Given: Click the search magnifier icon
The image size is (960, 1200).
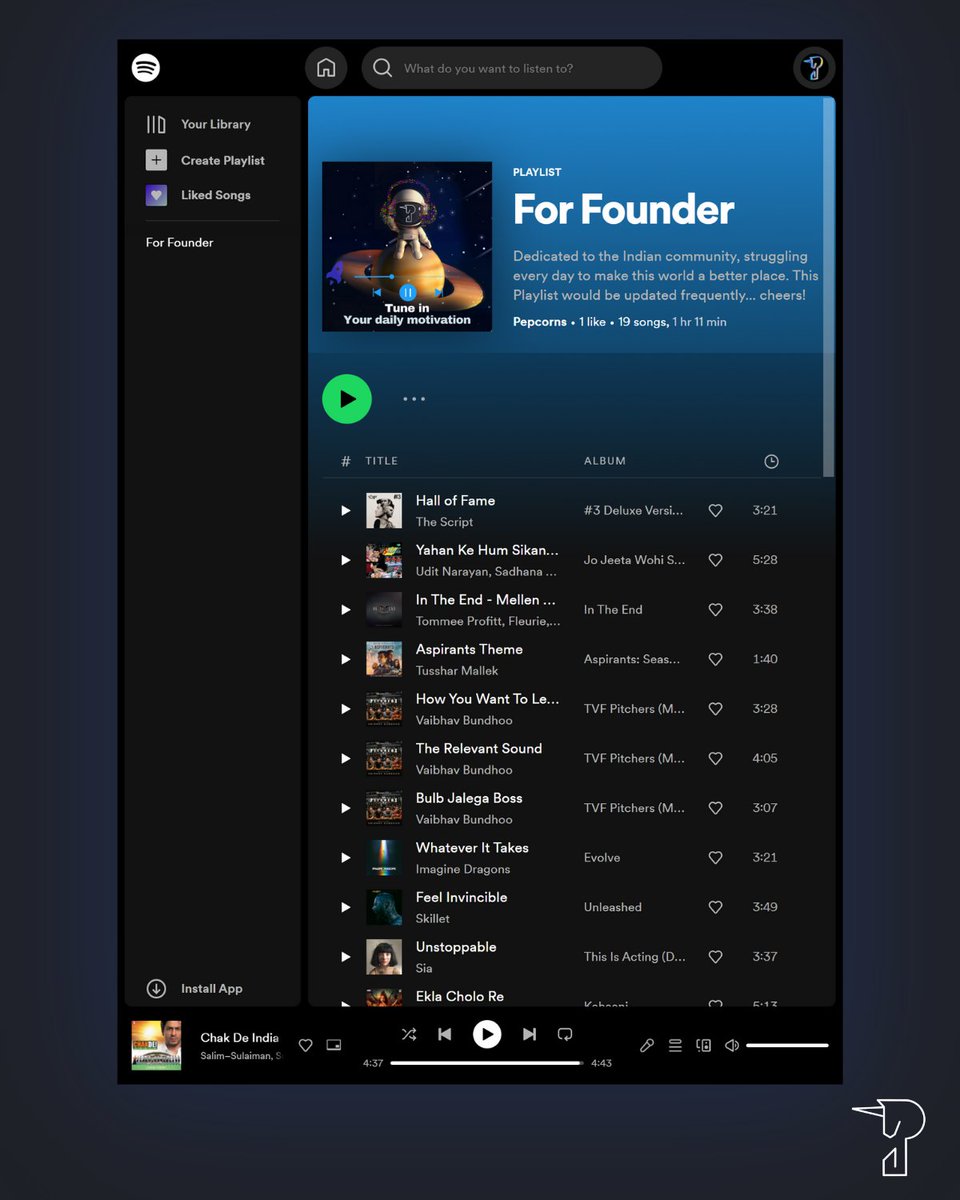Looking at the screenshot, I should [382, 68].
